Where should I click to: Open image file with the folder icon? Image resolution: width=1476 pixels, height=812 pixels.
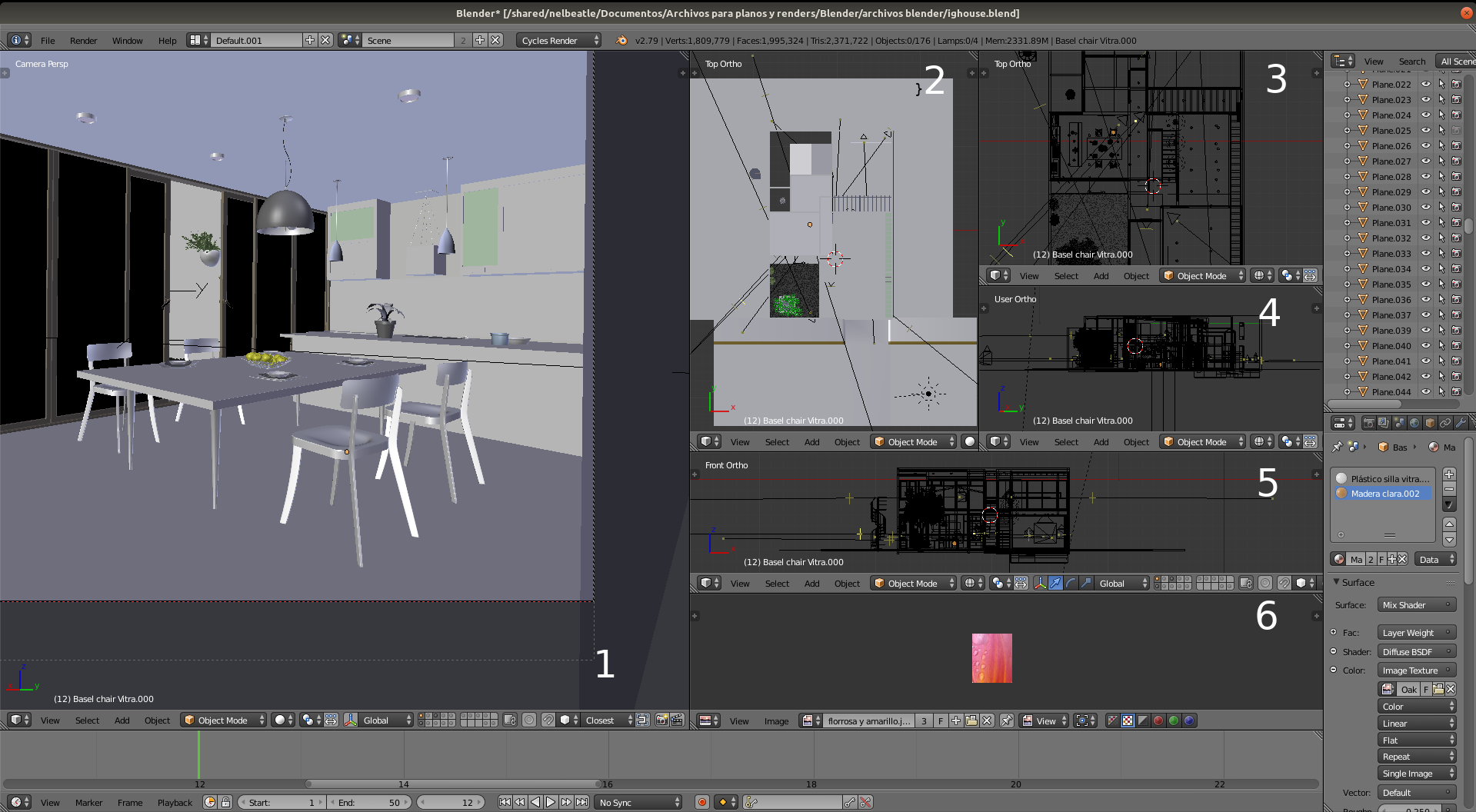(x=971, y=720)
